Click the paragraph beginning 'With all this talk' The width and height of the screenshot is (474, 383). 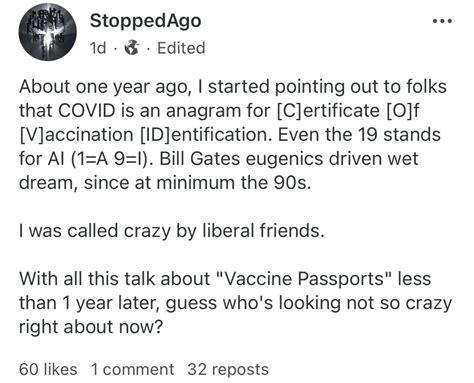pyautogui.click(x=235, y=303)
